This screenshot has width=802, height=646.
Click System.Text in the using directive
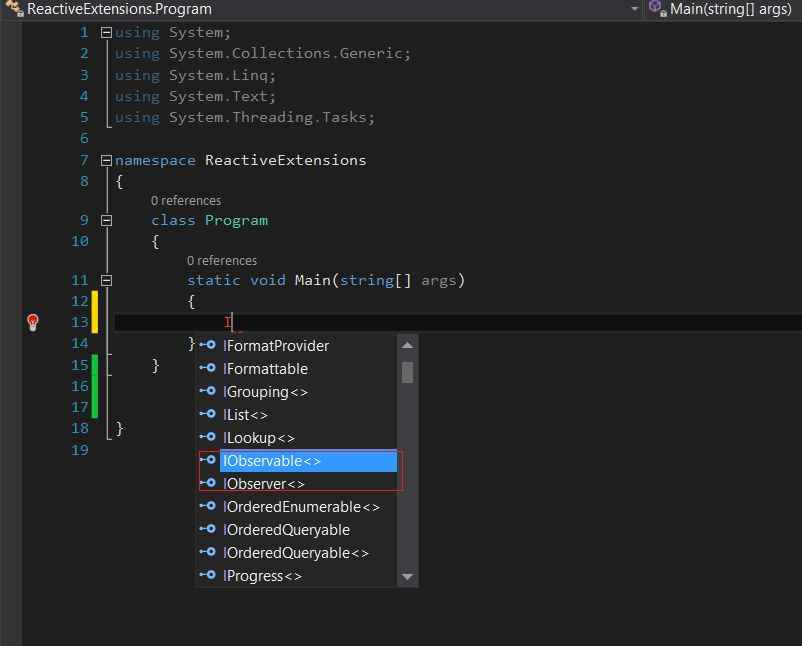coord(218,96)
